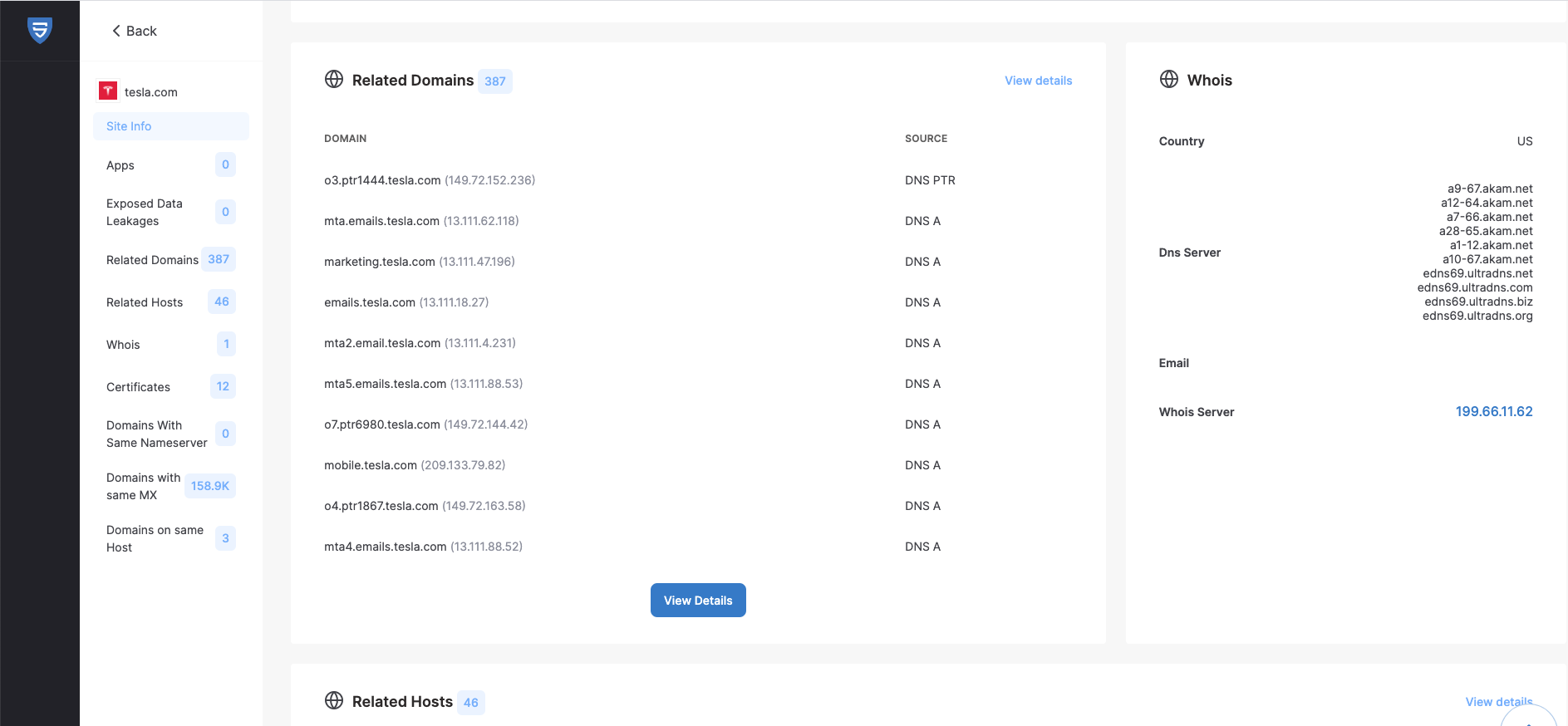This screenshot has width=1568, height=726.
Task: Select Related Hosts in the sidebar
Action: (x=171, y=302)
